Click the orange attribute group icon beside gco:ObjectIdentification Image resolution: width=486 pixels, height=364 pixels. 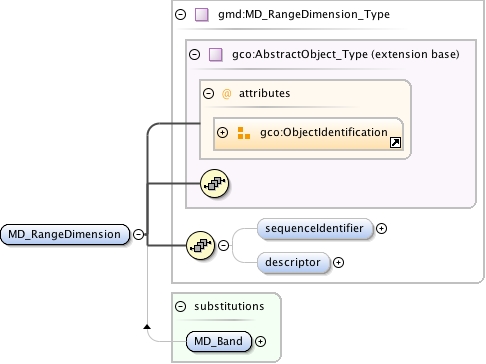[x=244, y=133]
